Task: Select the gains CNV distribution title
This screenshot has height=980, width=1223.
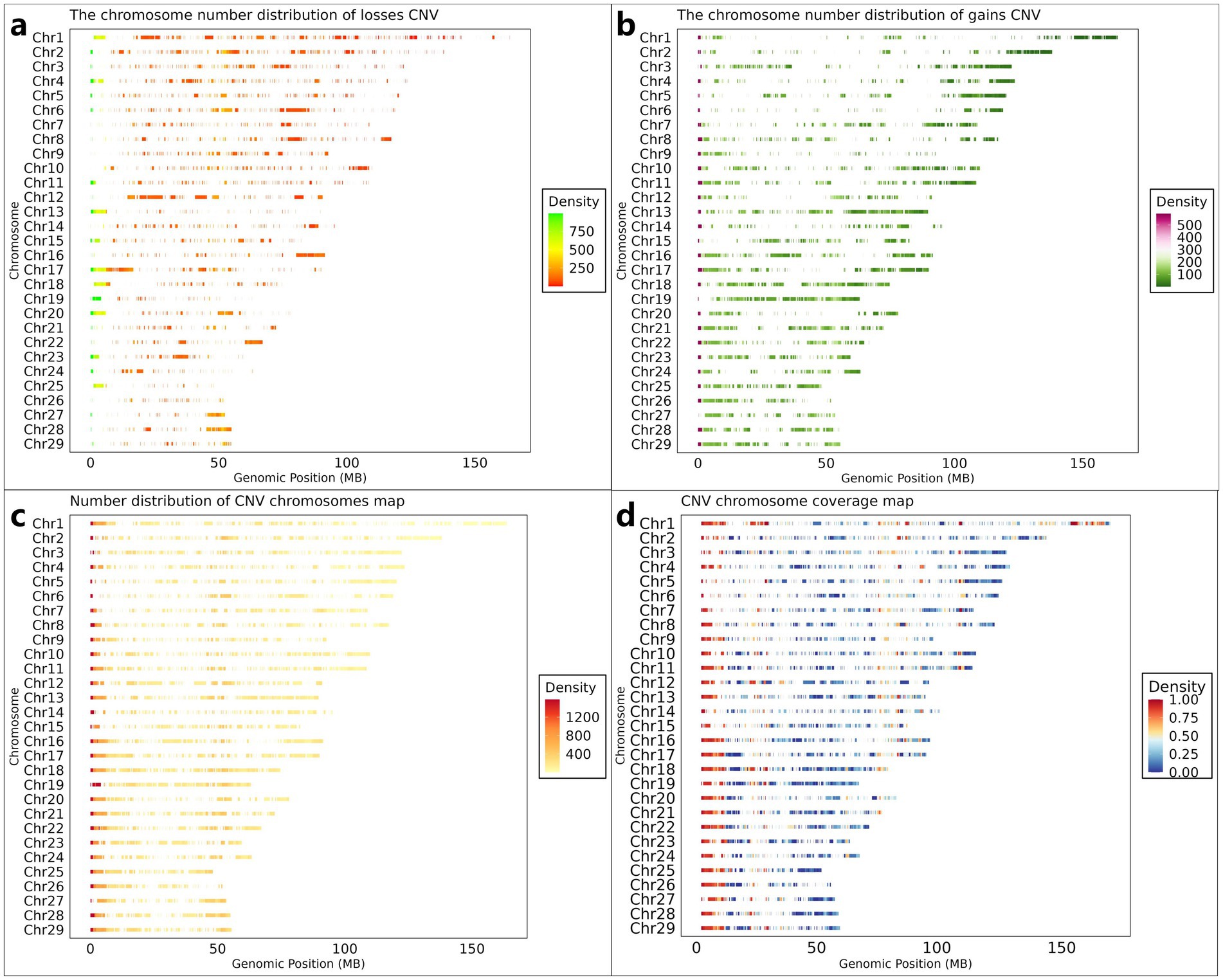Action: (x=858, y=15)
